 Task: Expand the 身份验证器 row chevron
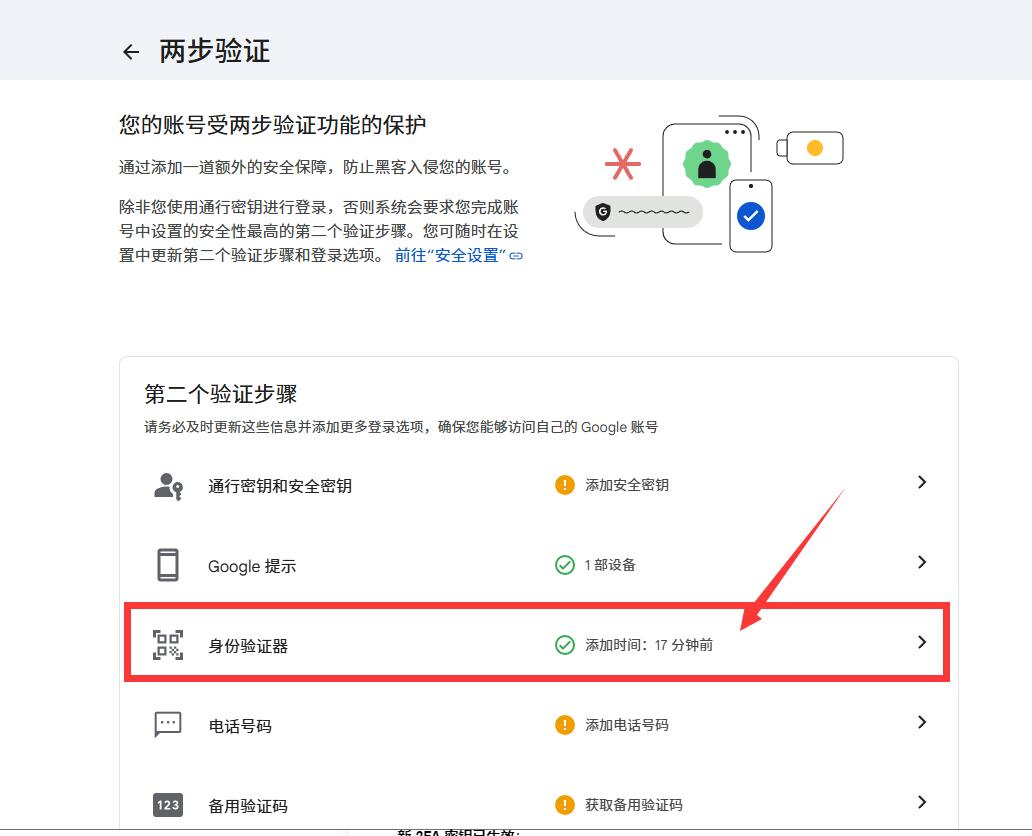[922, 642]
